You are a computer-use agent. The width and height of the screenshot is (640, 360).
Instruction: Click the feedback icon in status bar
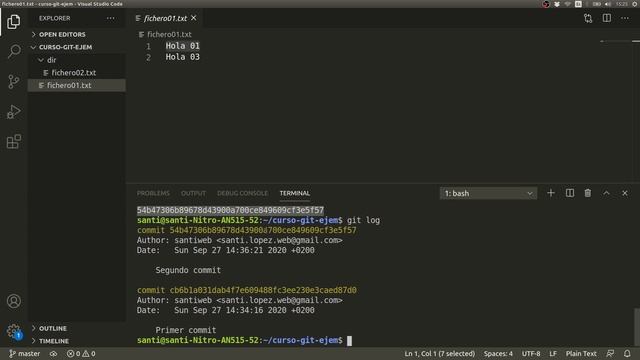(610, 354)
